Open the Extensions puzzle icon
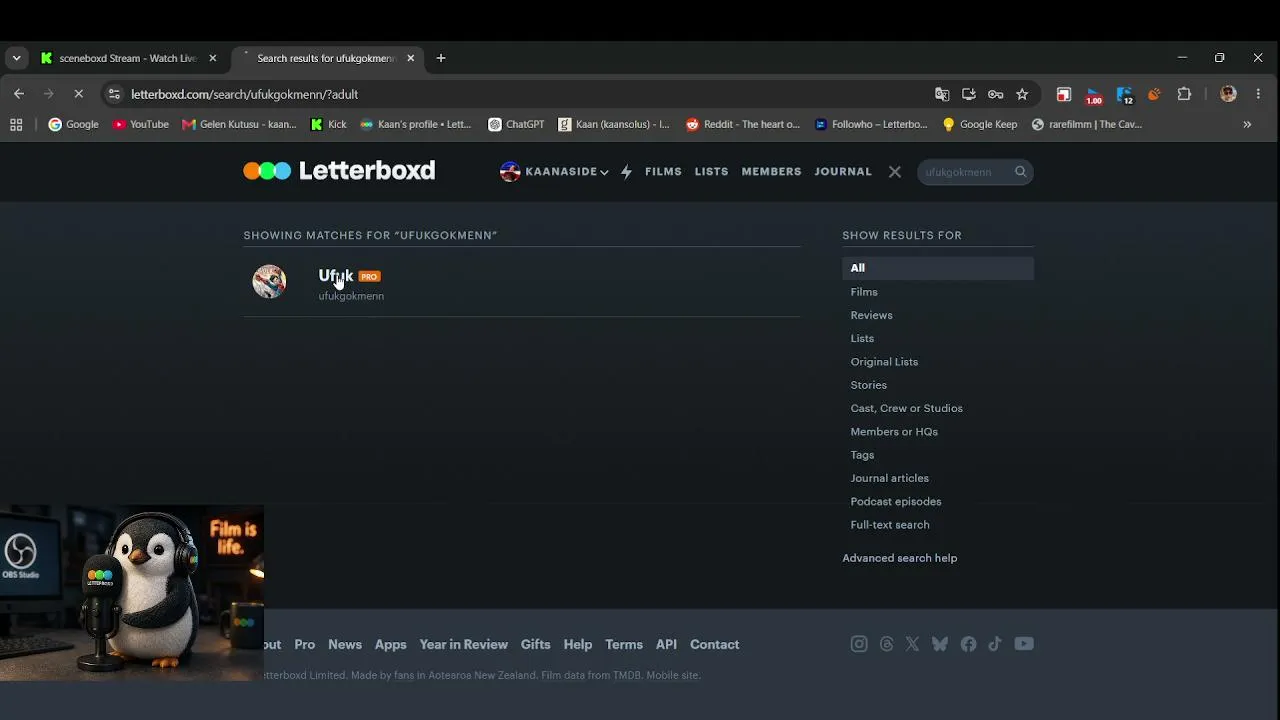Viewport: 1280px width, 720px height. tap(1184, 94)
